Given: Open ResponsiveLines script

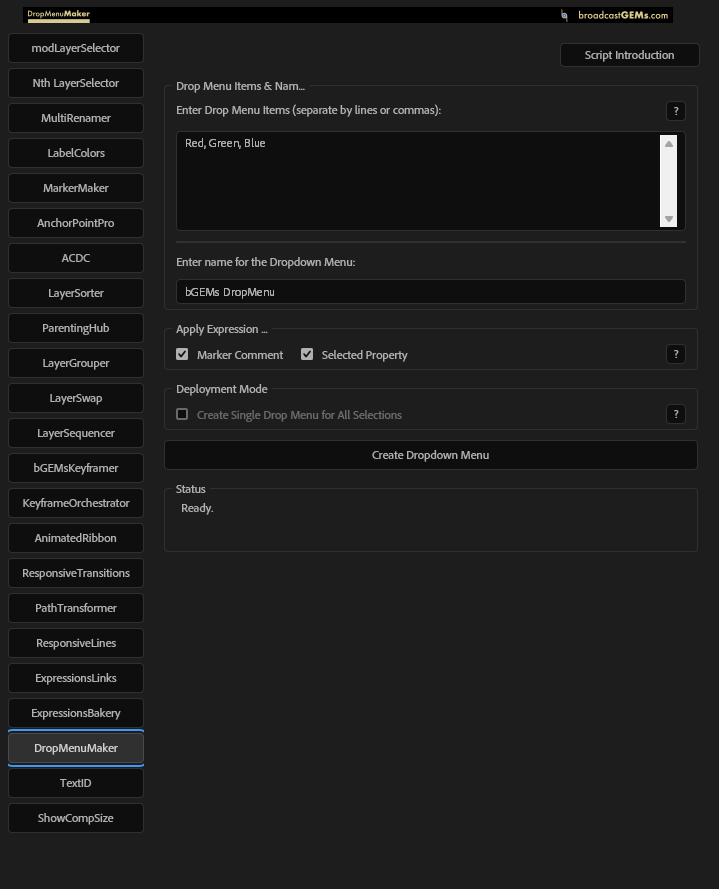Looking at the screenshot, I should [x=76, y=644].
